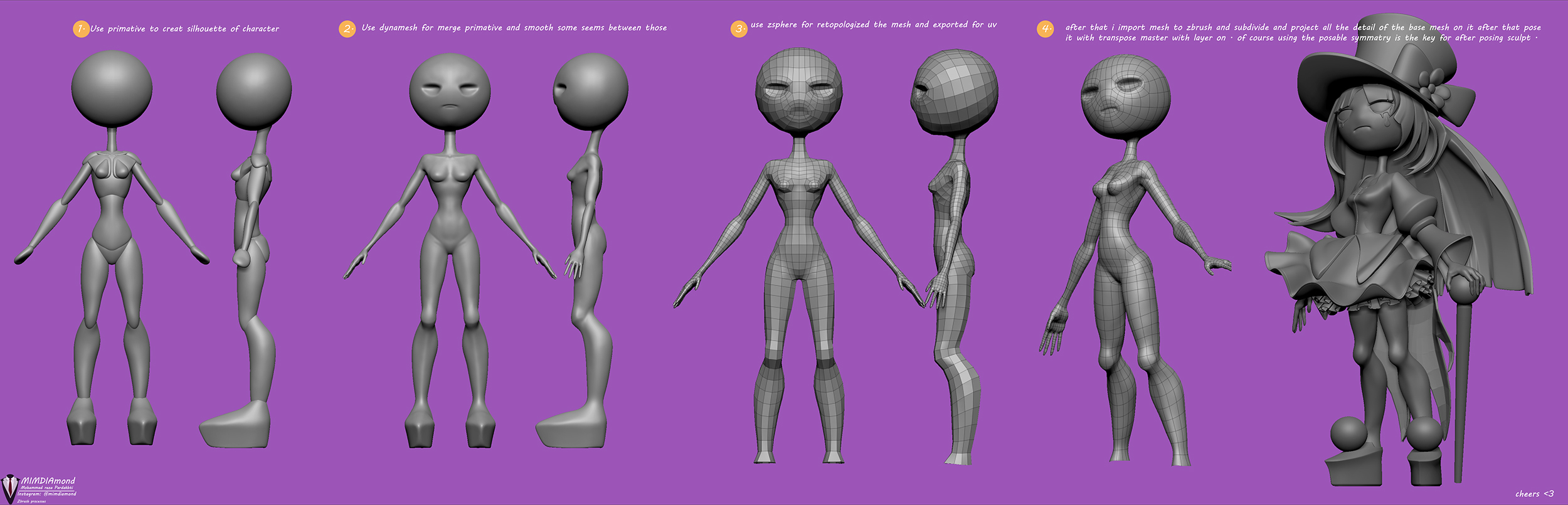Click caption 'use zsphere for retopologized the mesh'
1568x505 pixels.
(x=873, y=25)
